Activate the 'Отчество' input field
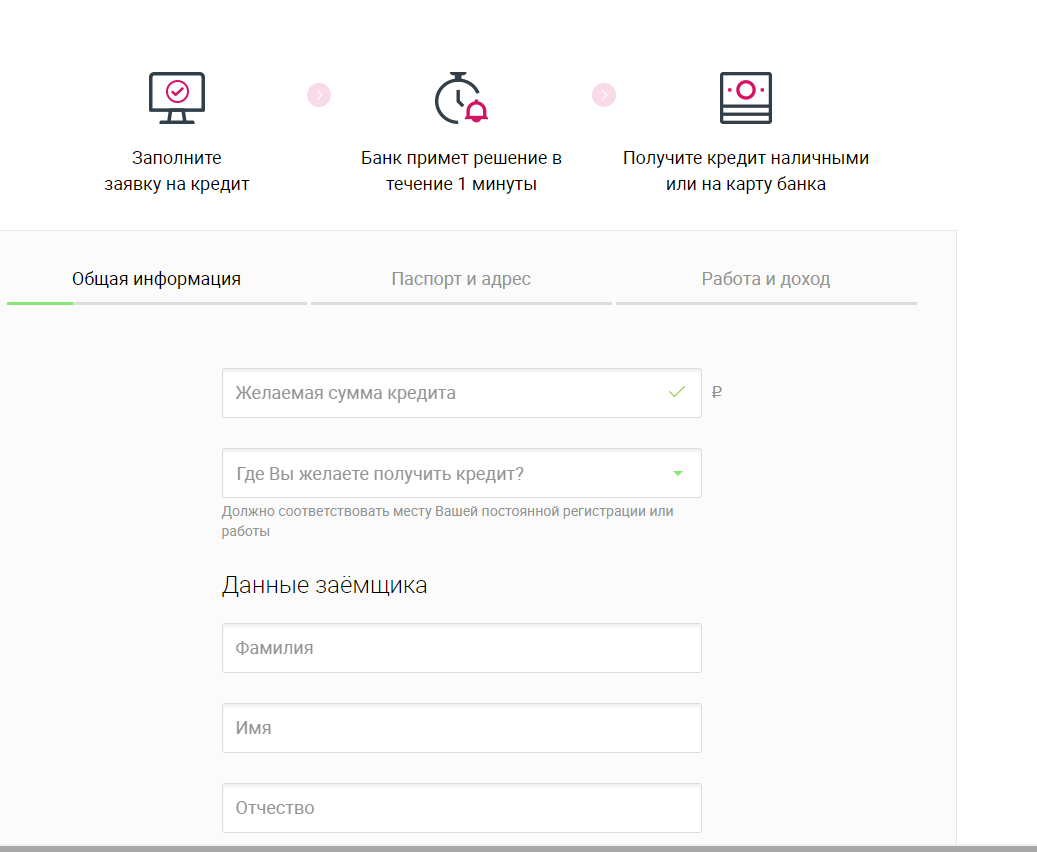1037x852 pixels. pos(461,808)
